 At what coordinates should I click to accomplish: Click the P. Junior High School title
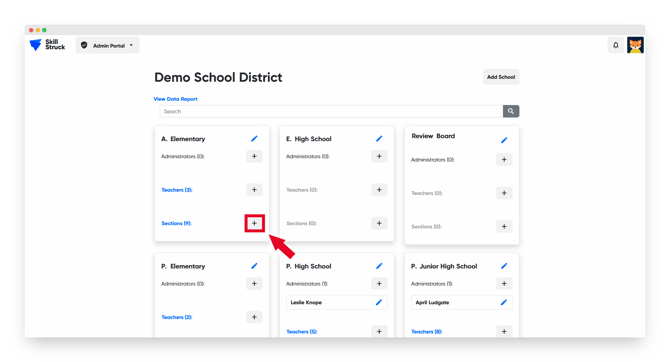pos(444,266)
